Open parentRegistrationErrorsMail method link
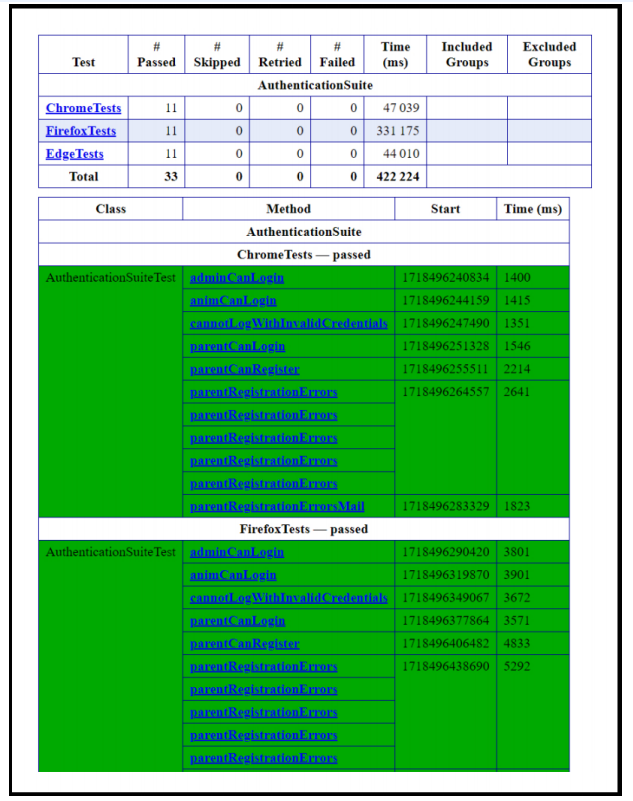Screen dimensions: 633x801 pos(277,507)
